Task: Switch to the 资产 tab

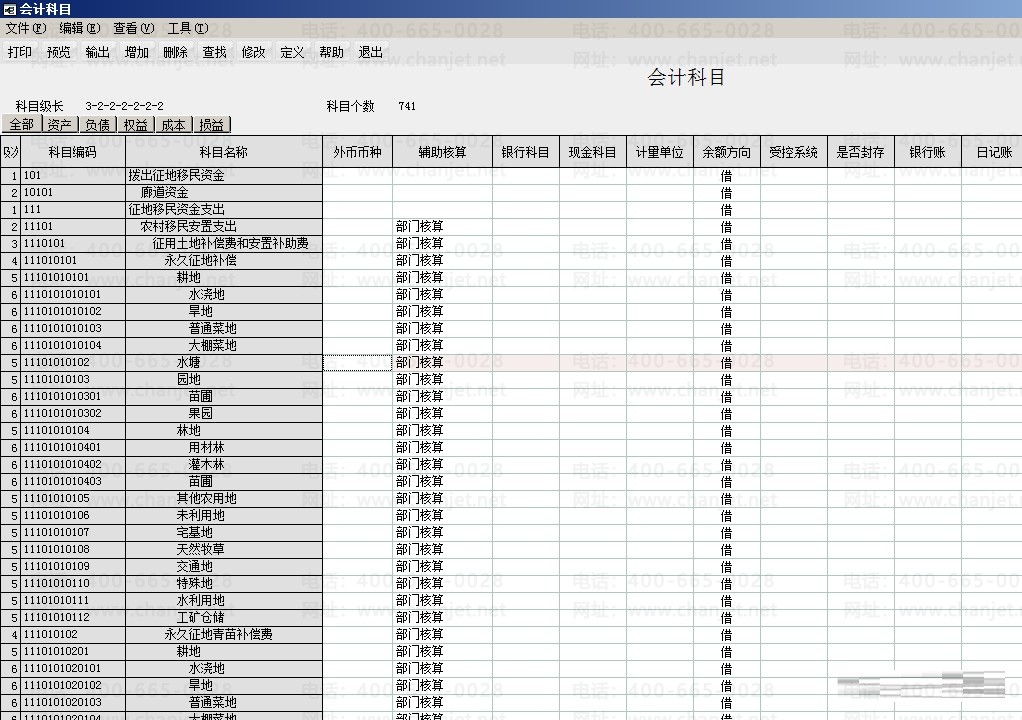Action: (60, 124)
